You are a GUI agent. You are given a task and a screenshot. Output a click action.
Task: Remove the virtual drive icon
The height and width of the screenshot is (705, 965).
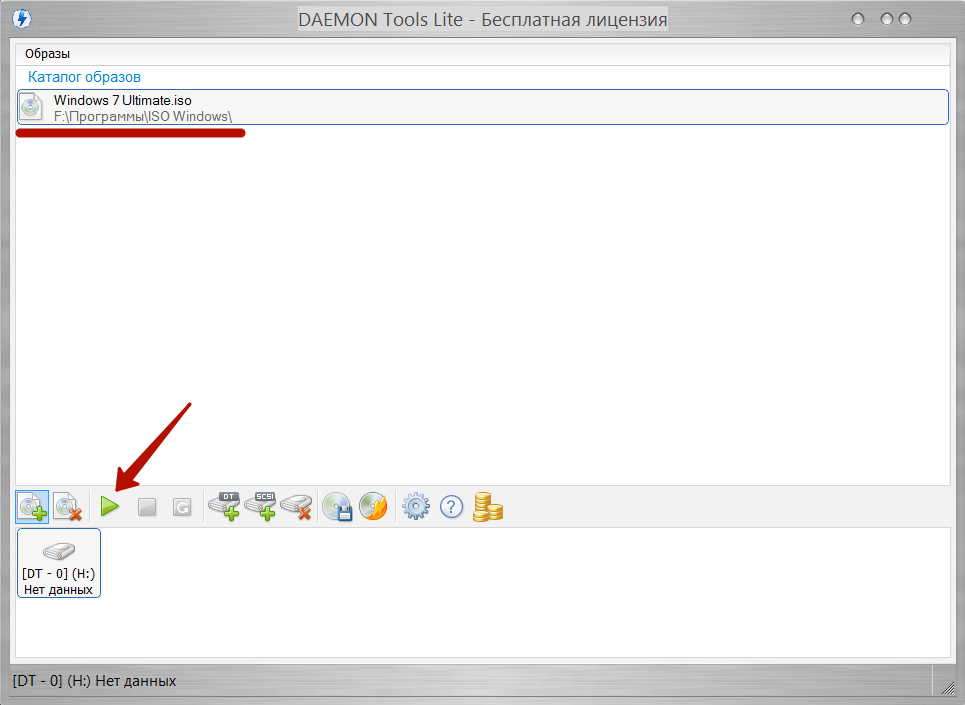click(296, 508)
